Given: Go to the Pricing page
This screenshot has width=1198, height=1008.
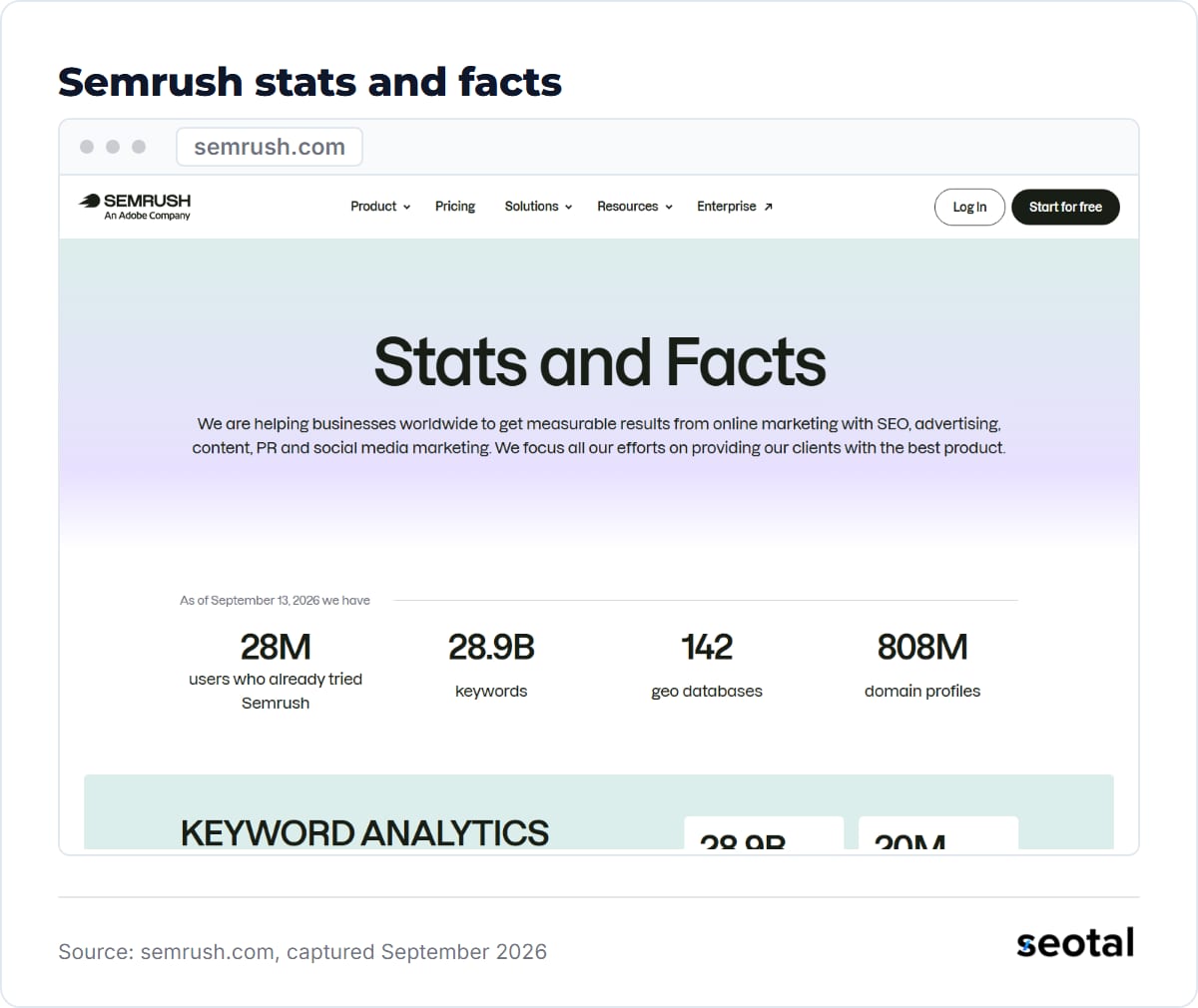Looking at the screenshot, I should 455,207.
